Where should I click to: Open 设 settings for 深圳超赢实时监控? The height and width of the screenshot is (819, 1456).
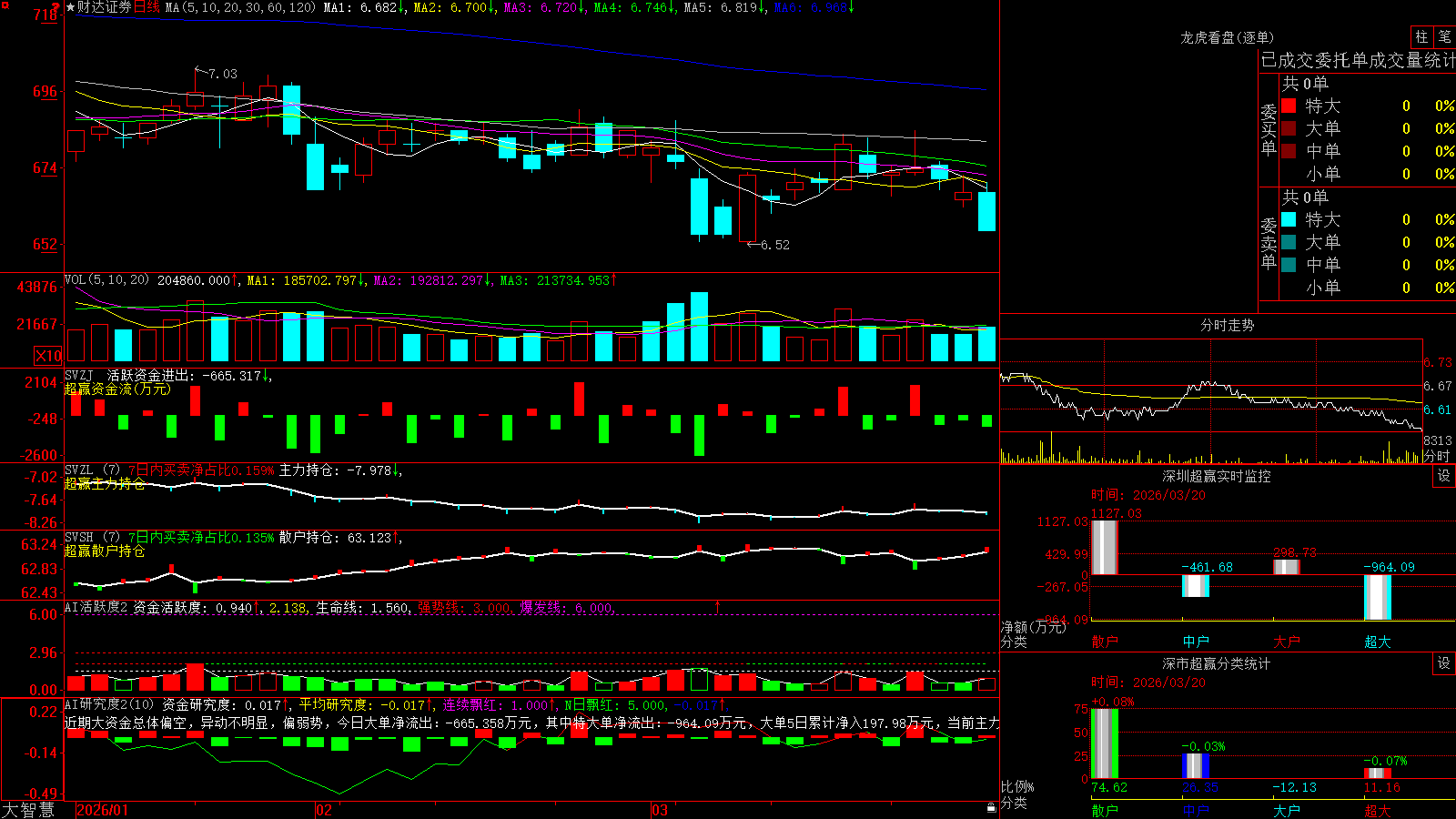click(x=1444, y=476)
